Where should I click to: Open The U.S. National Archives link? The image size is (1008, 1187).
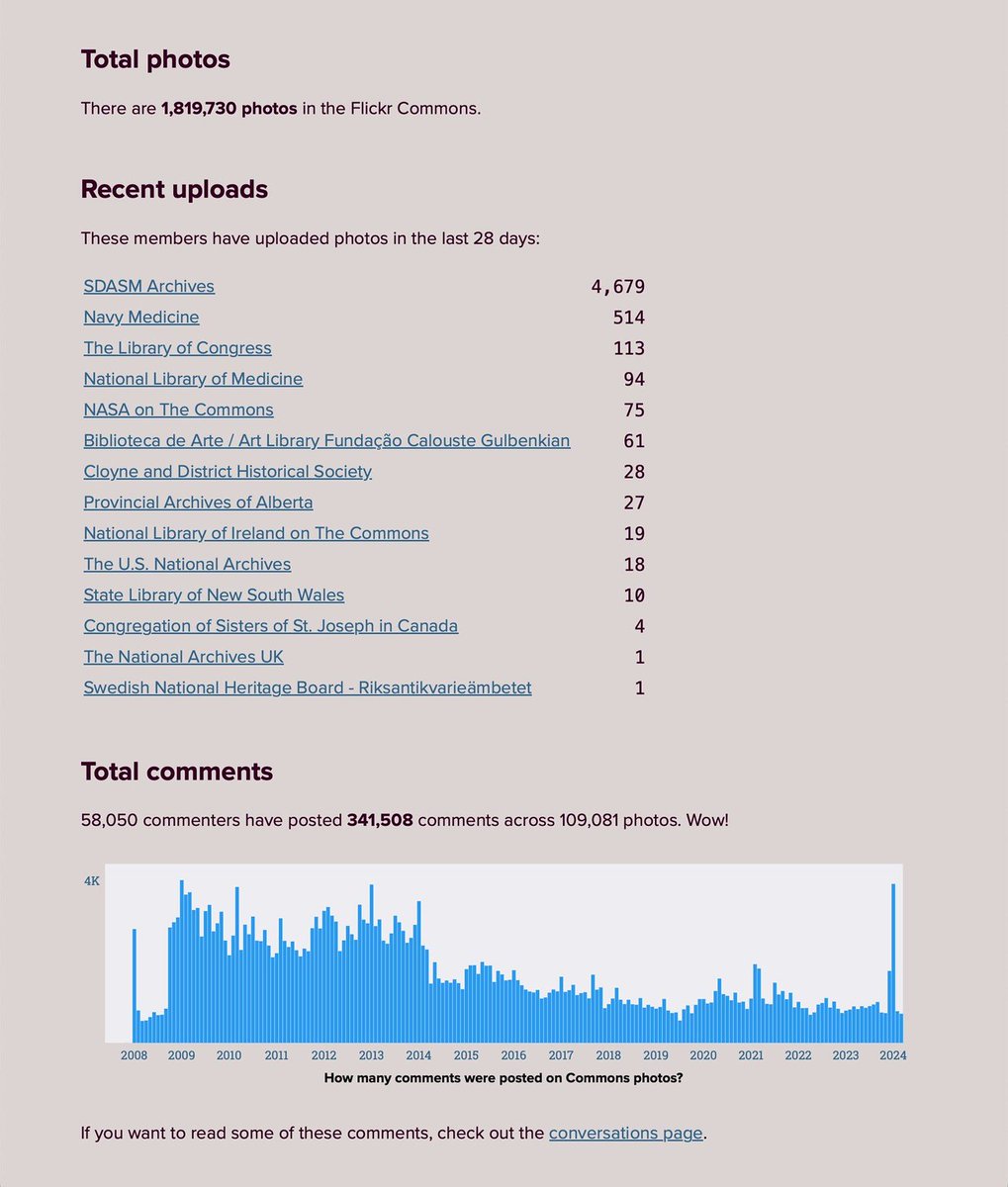pos(187,564)
